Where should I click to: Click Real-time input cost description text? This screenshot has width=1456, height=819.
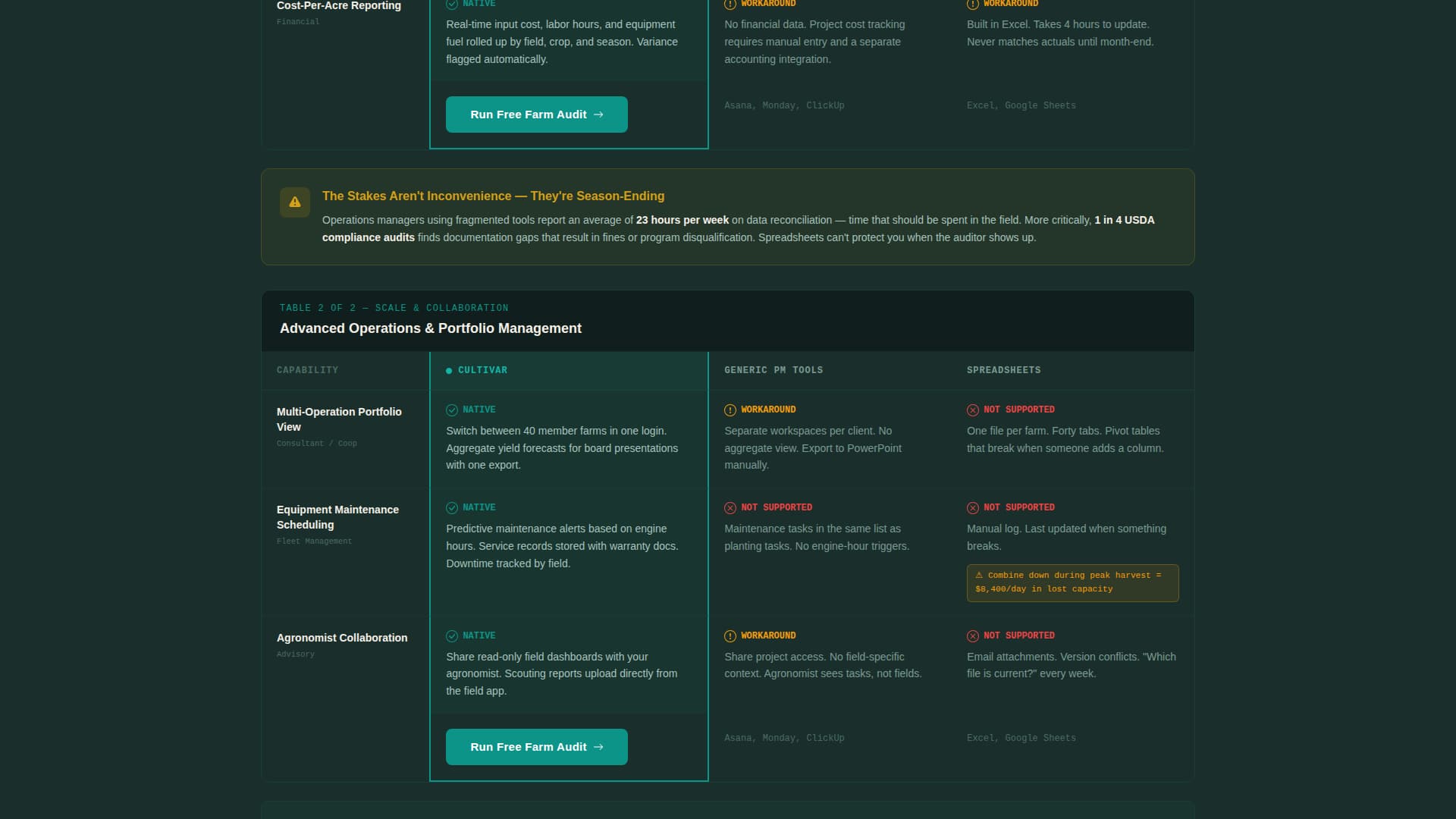click(x=562, y=42)
